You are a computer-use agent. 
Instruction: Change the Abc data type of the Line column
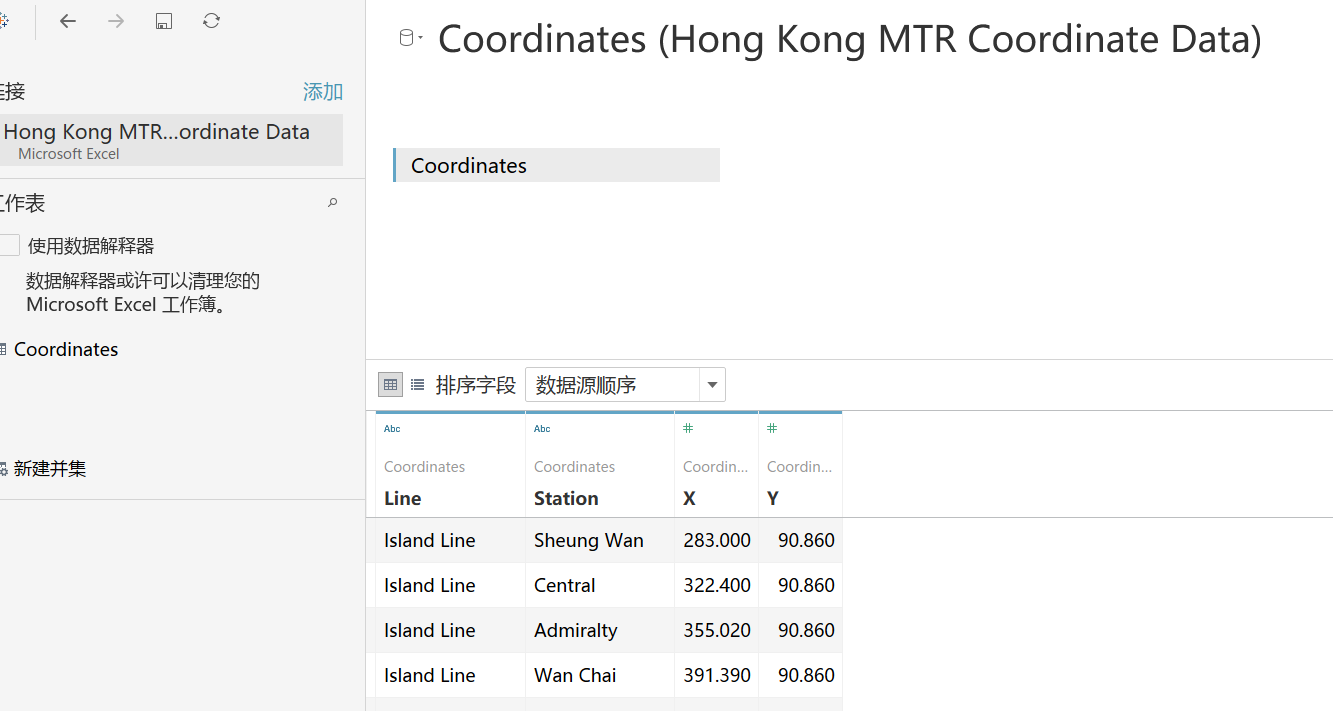(392, 429)
